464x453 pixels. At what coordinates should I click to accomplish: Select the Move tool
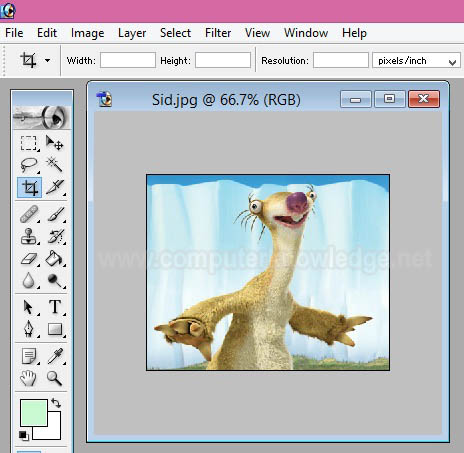(54, 143)
